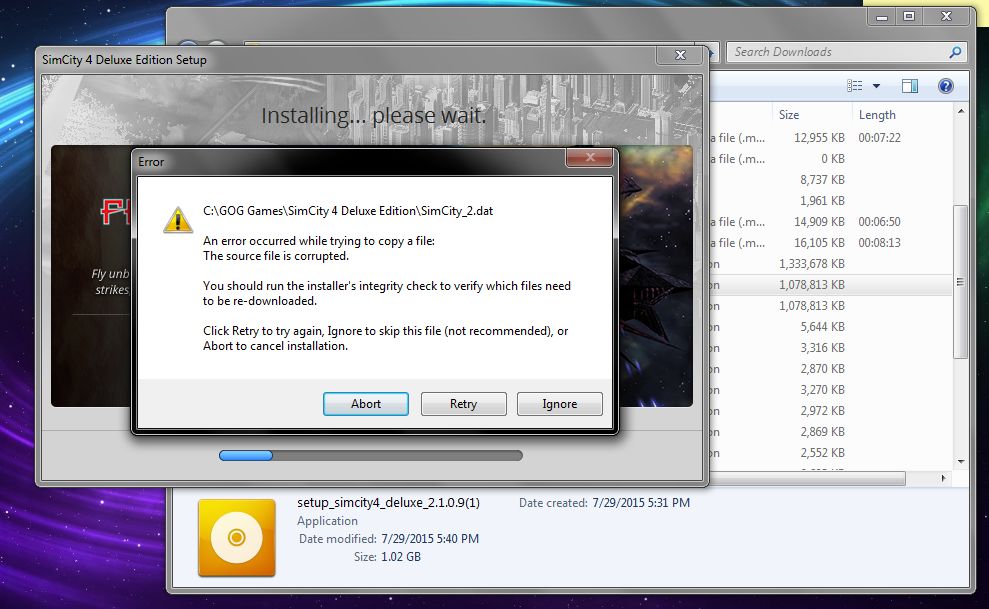The image size is (989, 609).
Task: Select the file row sized 3,316 KB
Action: pyautogui.click(x=831, y=348)
